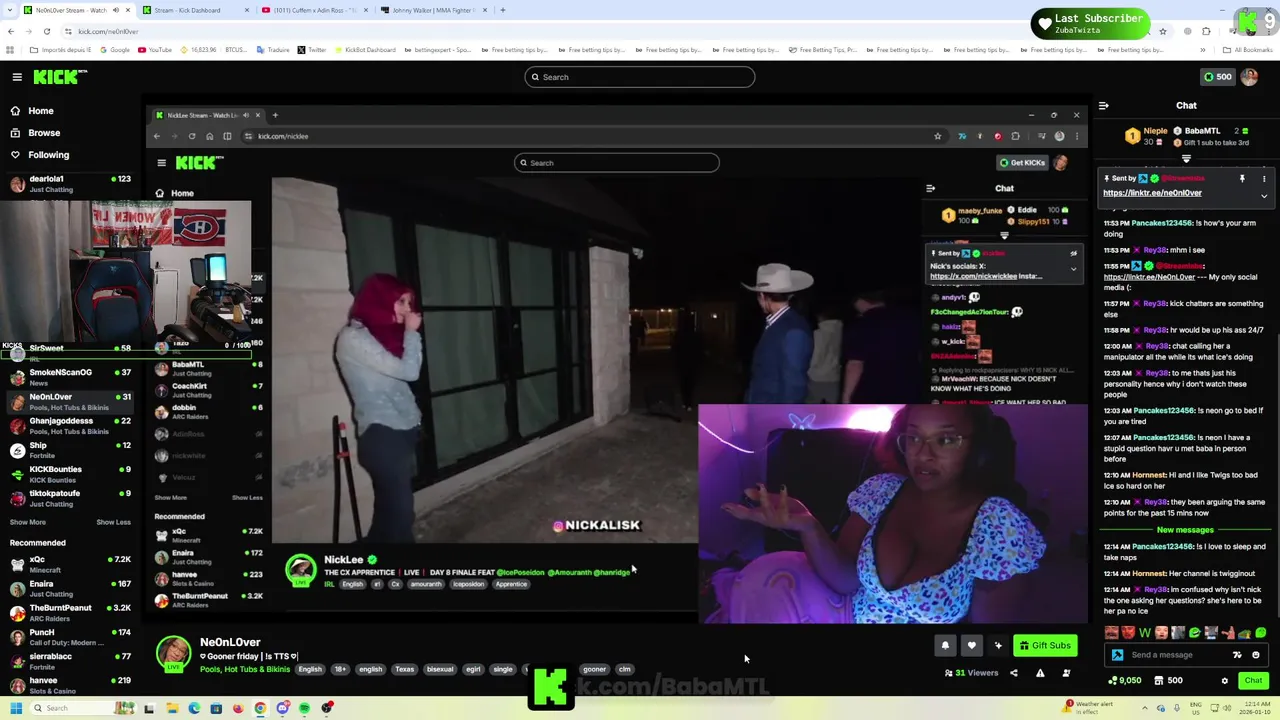Open the Twitter bookmark
The height and width of the screenshot is (720, 1280).
click(312, 50)
